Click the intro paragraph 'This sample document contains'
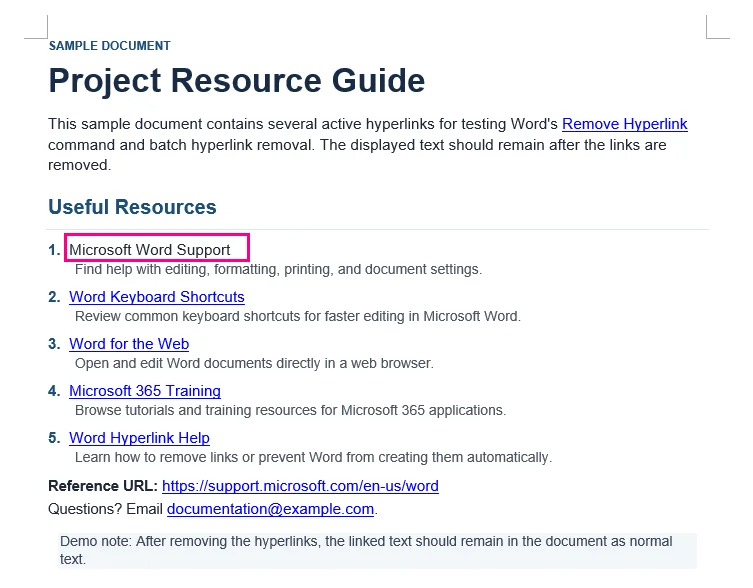Screen dimensions: 753x588 (368, 145)
